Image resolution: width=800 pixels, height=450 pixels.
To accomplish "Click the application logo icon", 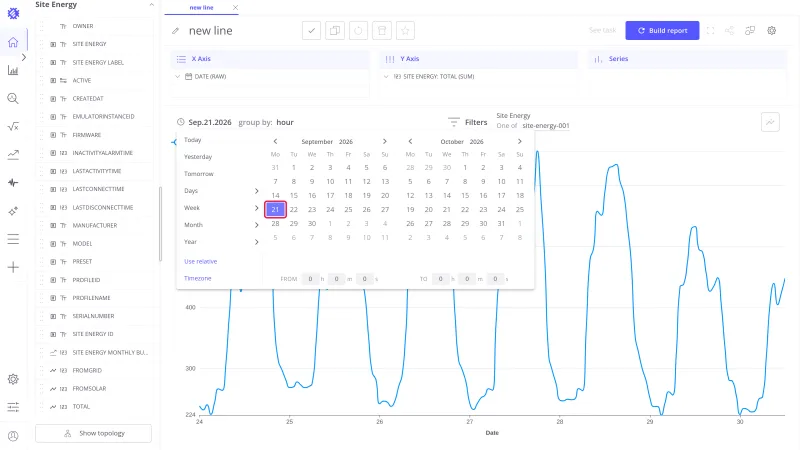I will [x=13, y=14].
